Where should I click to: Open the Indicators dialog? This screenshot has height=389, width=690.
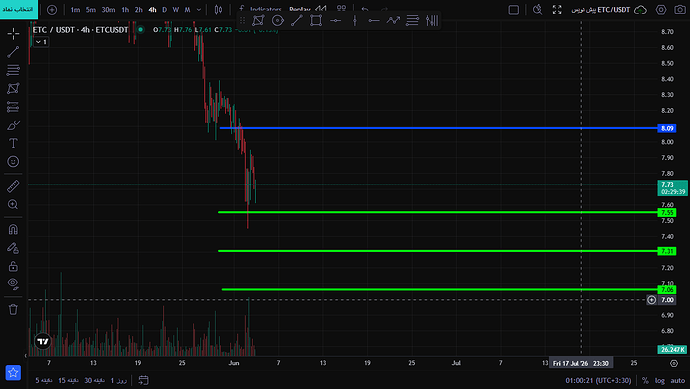click(260, 9)
